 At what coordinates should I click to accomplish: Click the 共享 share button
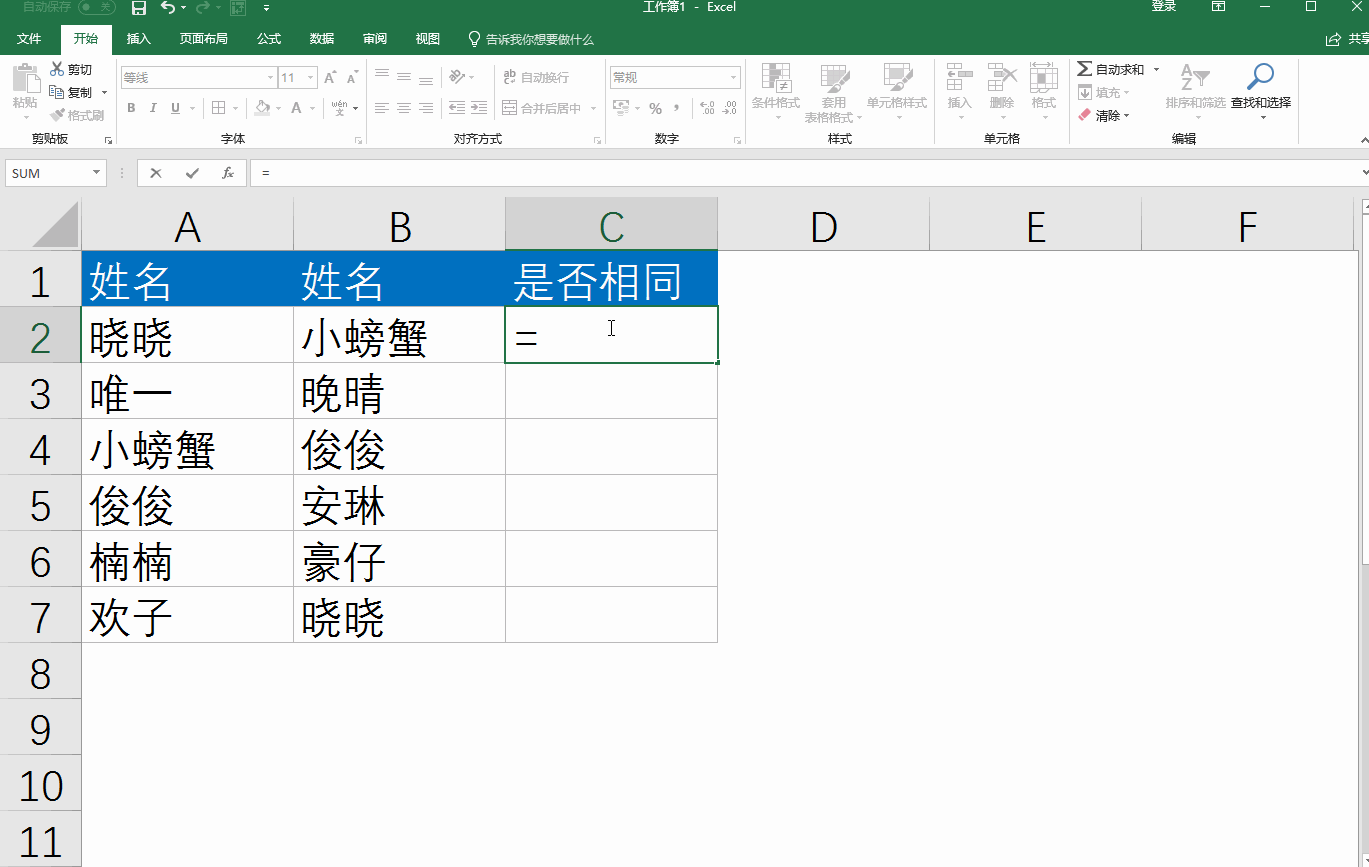coord(1347,39)
